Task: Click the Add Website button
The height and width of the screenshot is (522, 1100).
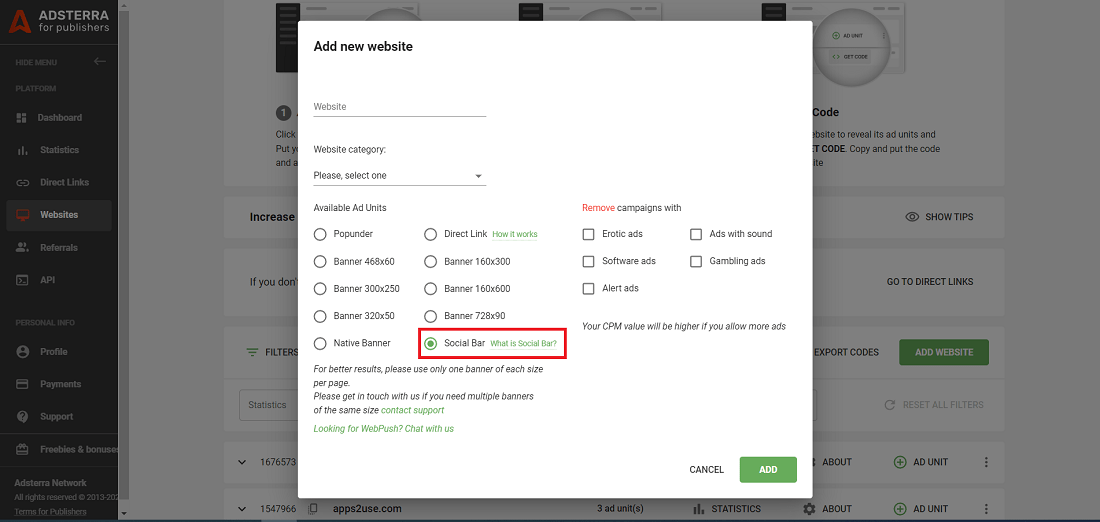Action: (x=944, y=352)
